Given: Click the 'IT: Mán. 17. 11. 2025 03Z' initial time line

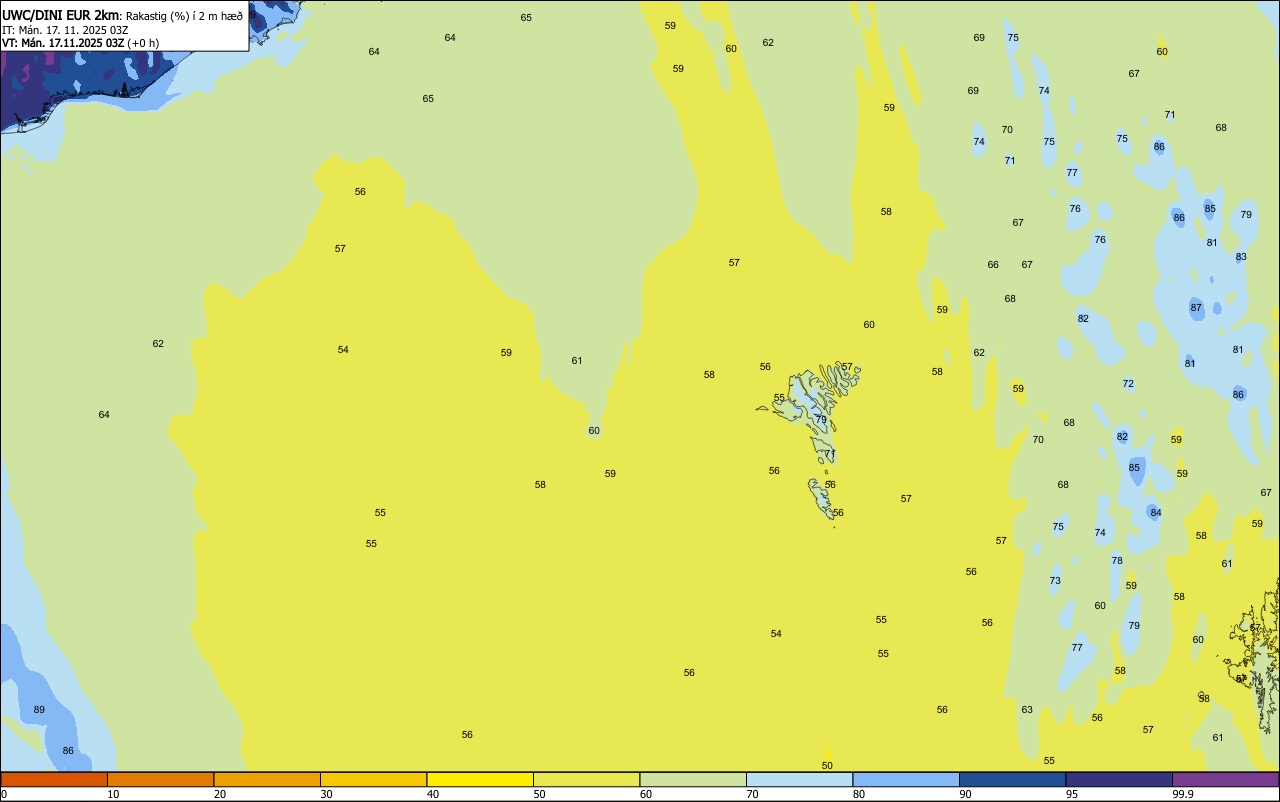Looking at the screenshot, I should pos(65,30).
